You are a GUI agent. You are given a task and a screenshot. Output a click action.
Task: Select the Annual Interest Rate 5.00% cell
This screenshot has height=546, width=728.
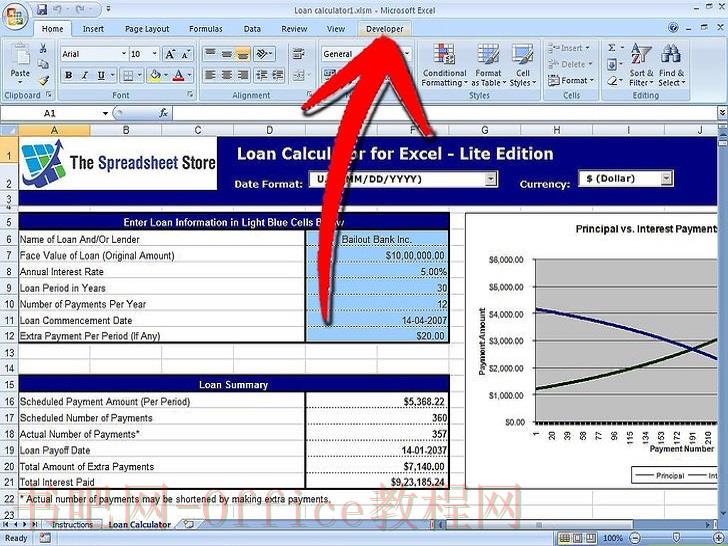coord(377,271)
